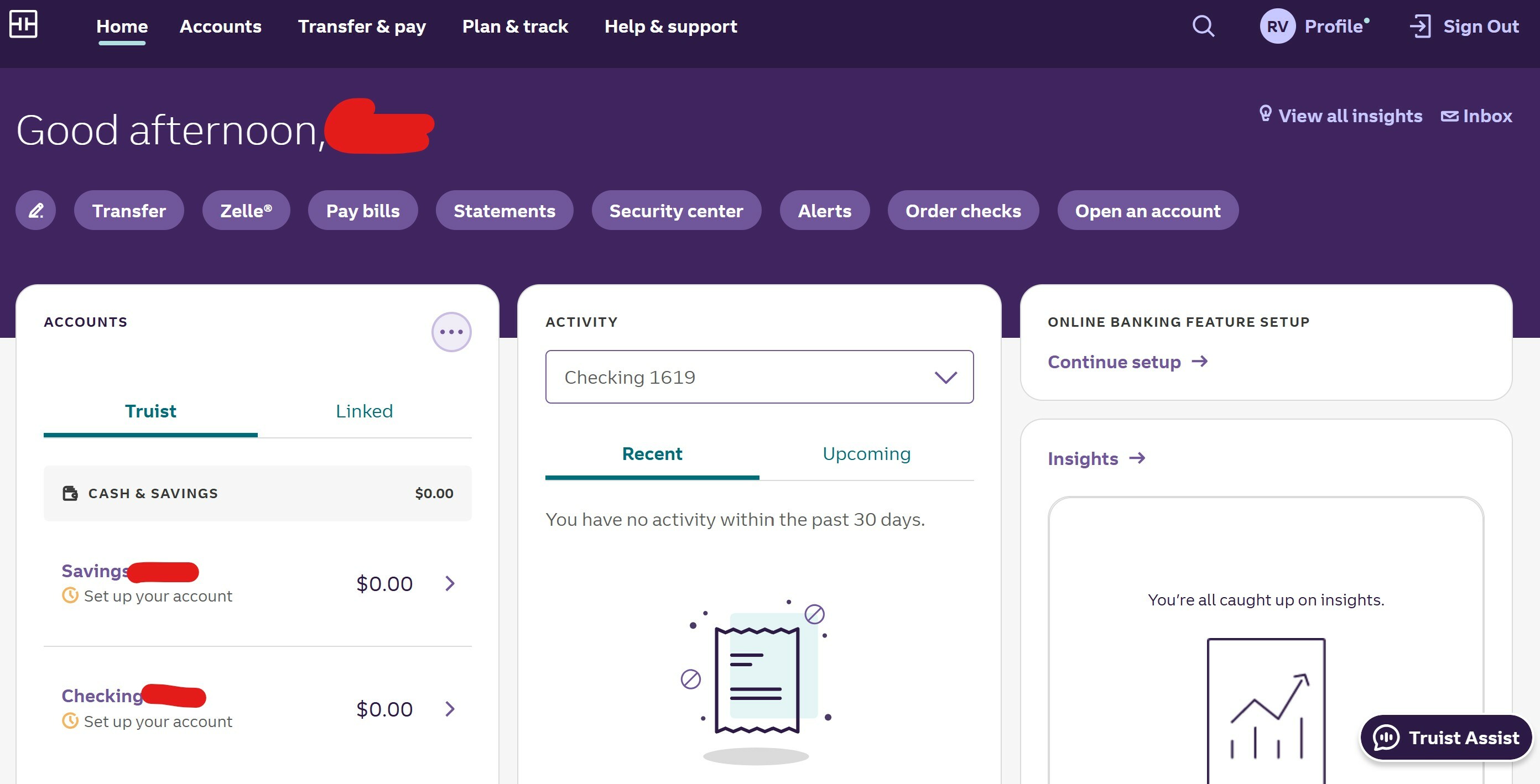1540x784 pixels.
Task: Open the Transfer & pay menu
Action: coord(362,27)
